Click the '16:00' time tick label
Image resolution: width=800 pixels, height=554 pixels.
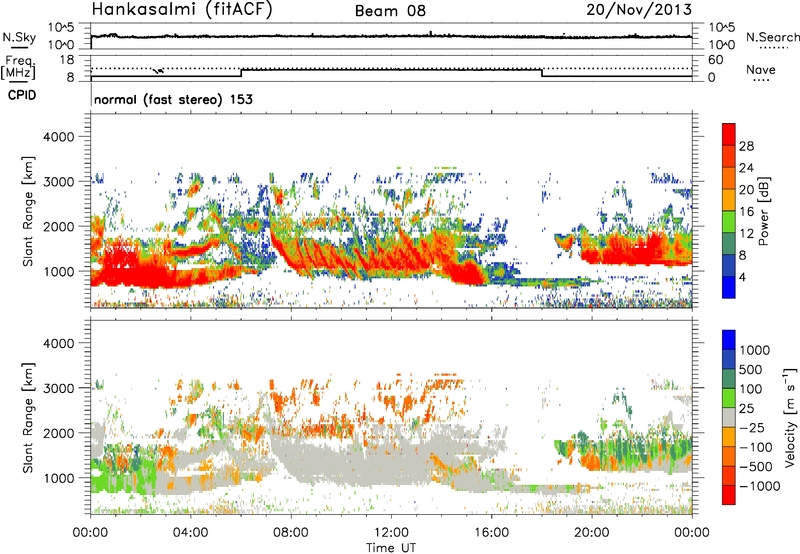pos(491,533)
